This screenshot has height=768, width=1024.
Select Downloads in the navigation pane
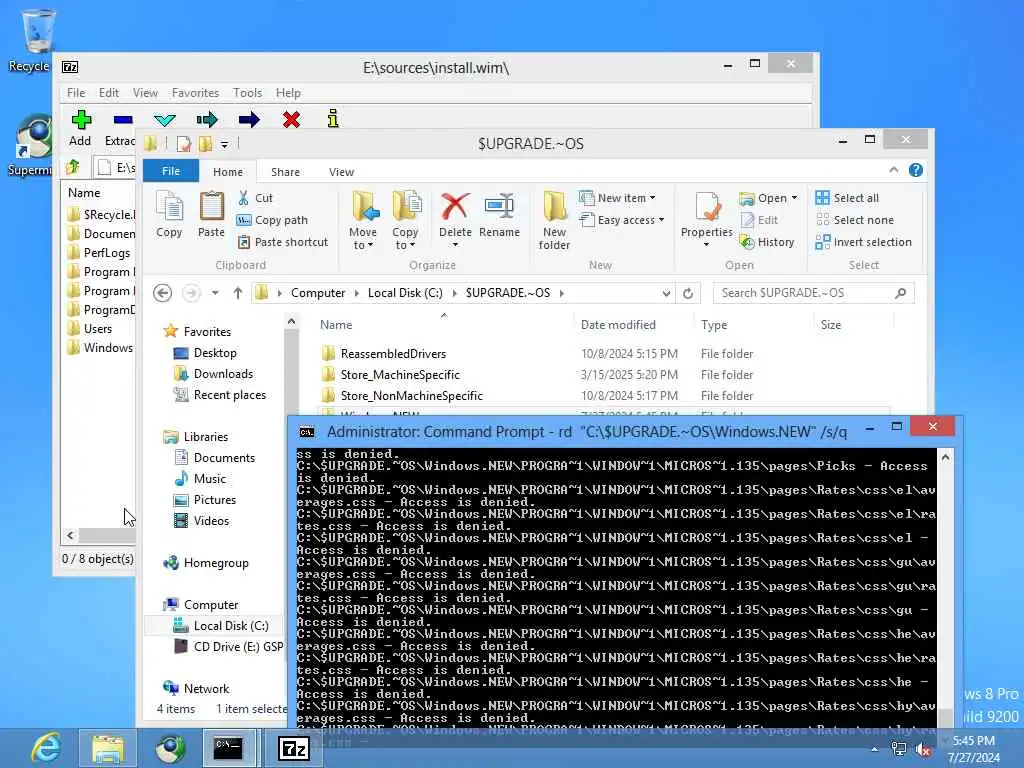tap(223, 374)
